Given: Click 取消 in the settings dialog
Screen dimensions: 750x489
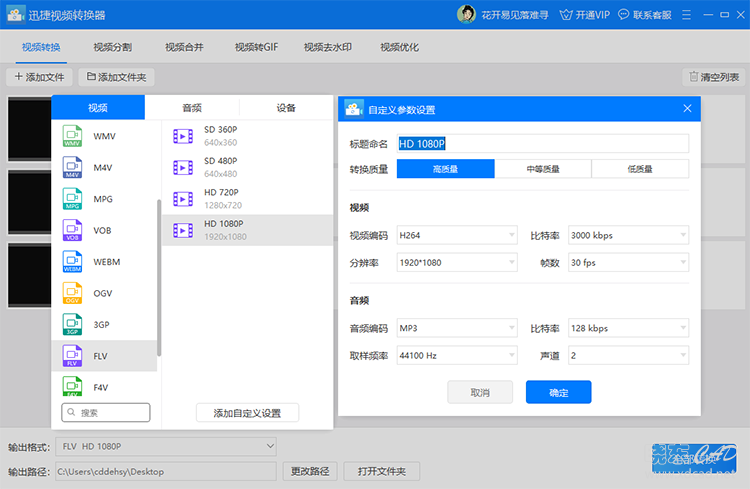Looking at the screenshot, I should pos(480,392).
